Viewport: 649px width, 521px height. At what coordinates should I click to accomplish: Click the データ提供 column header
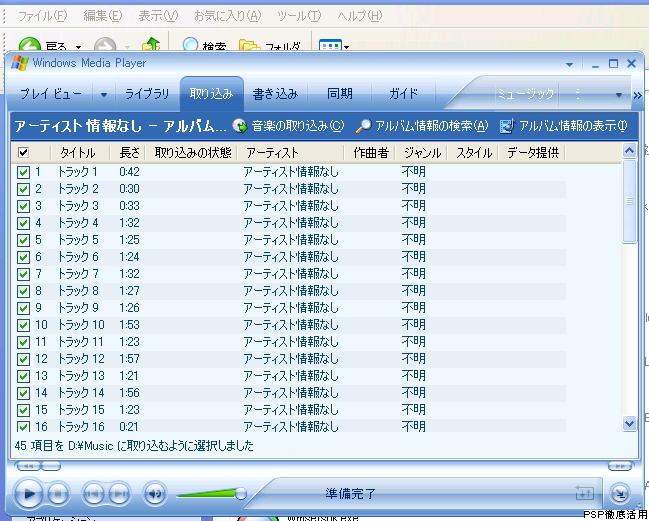[532, 153]
